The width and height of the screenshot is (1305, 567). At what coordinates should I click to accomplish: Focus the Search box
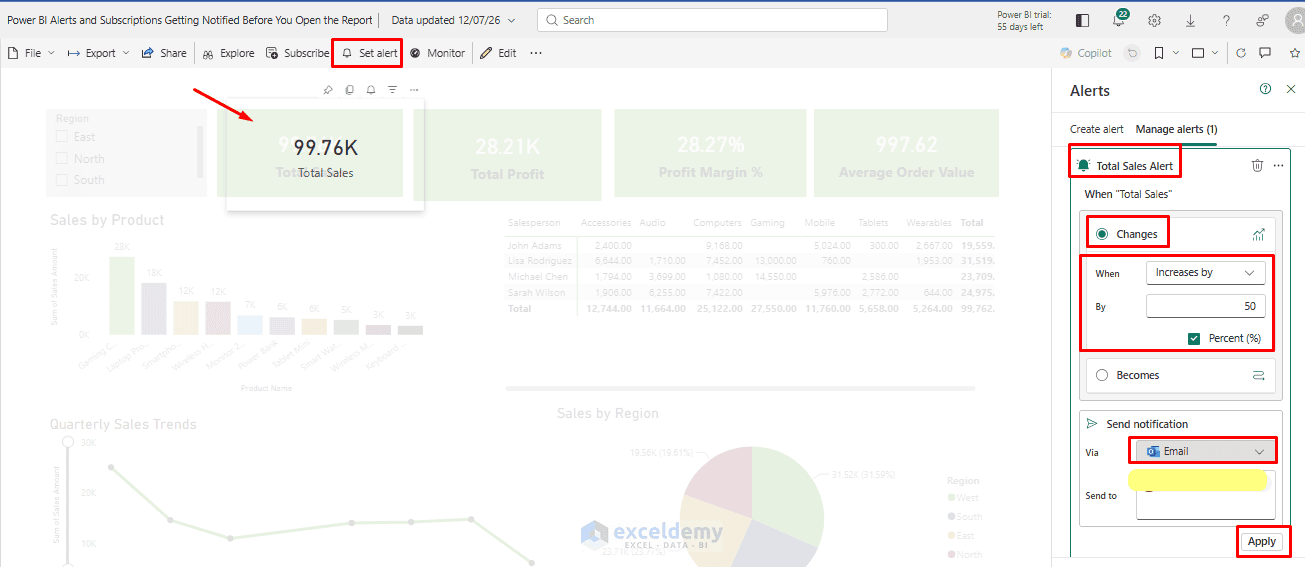coord(712,20)
